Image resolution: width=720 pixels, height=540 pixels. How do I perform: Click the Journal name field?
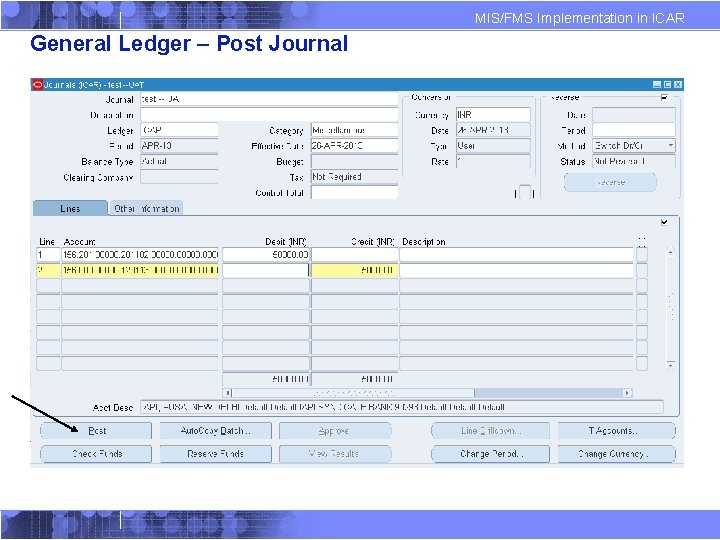pyautogui.click(x=269, y=99)
